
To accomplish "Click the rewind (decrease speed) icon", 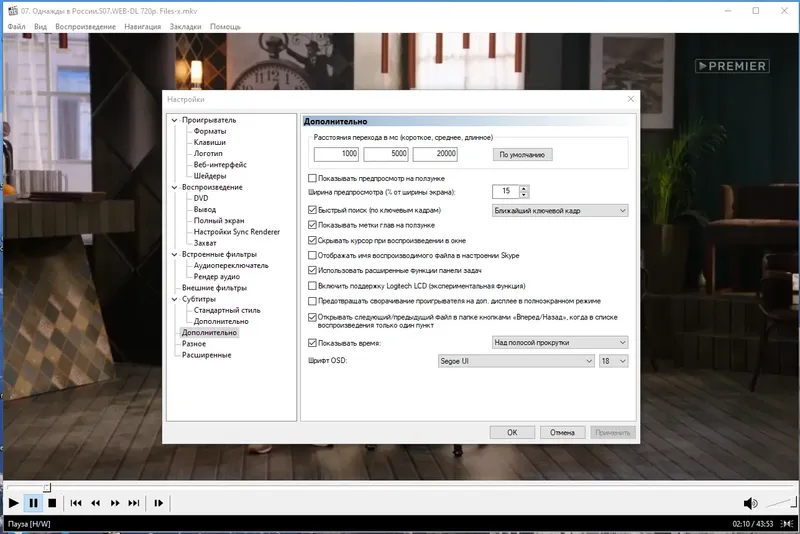I will 95,503.
